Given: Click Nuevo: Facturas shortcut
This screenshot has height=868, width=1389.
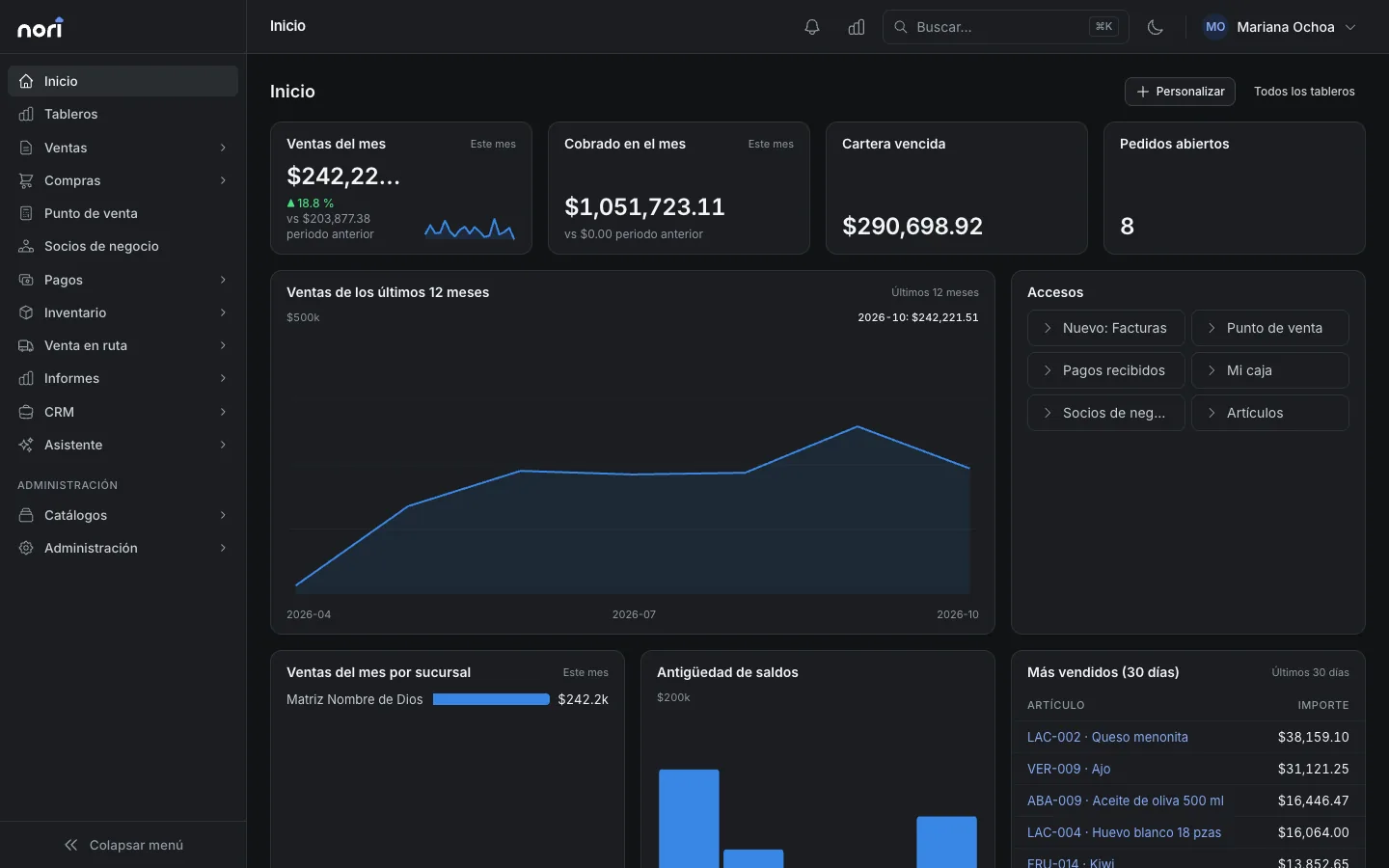Looking at the screenshot, I should pos(1106,328).
